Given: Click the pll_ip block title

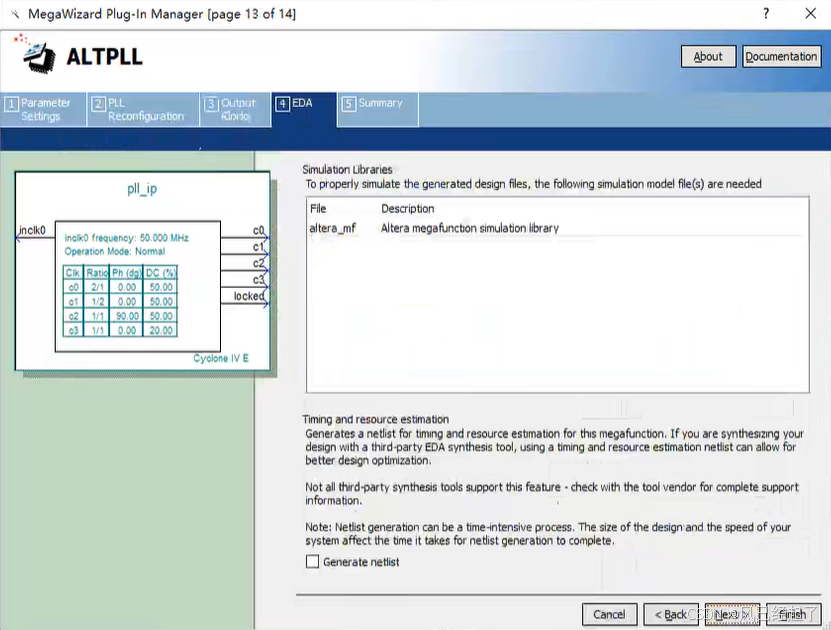Looking at the screenshot, I should pos(142,189).
